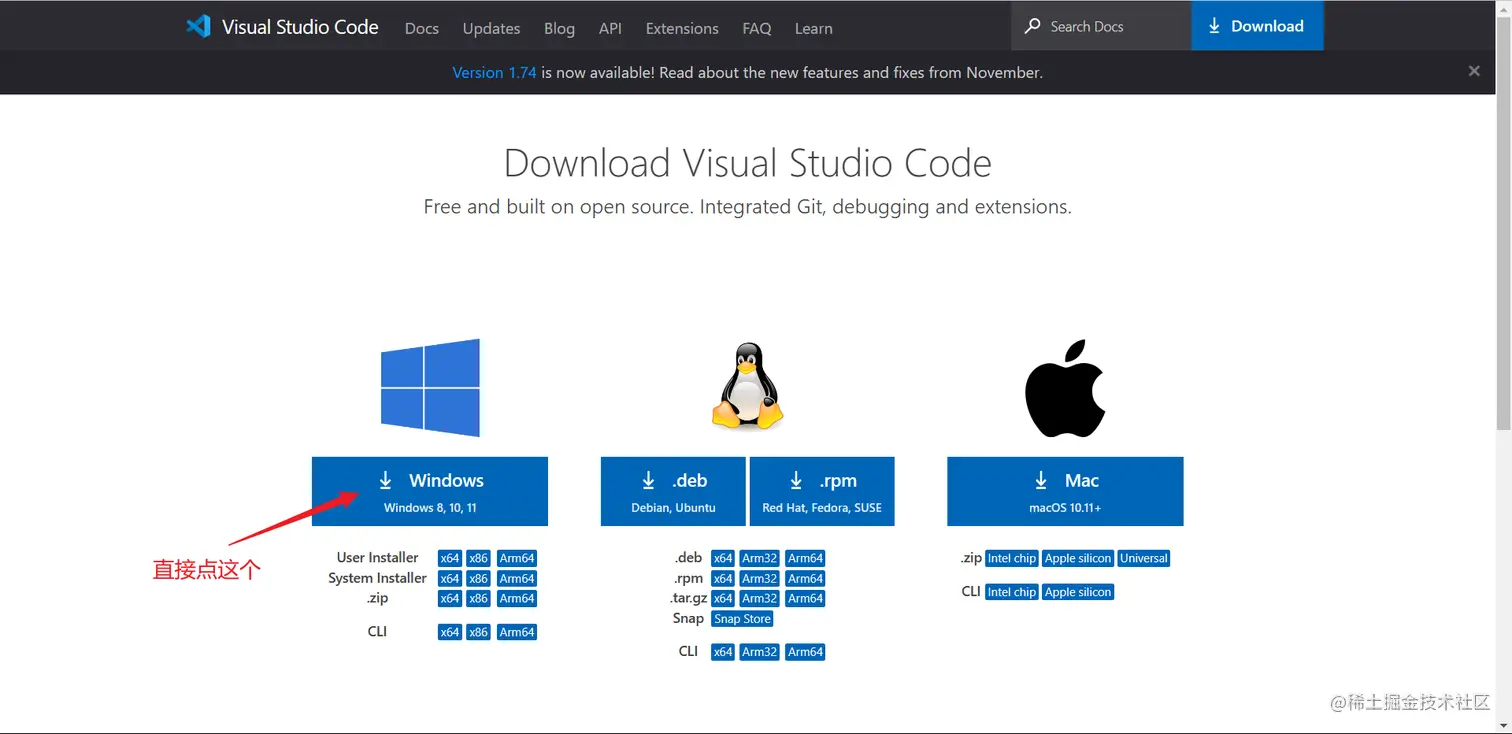Get Mac .zip for Intel chip
1512x734 pixels.
[1012, 558]
